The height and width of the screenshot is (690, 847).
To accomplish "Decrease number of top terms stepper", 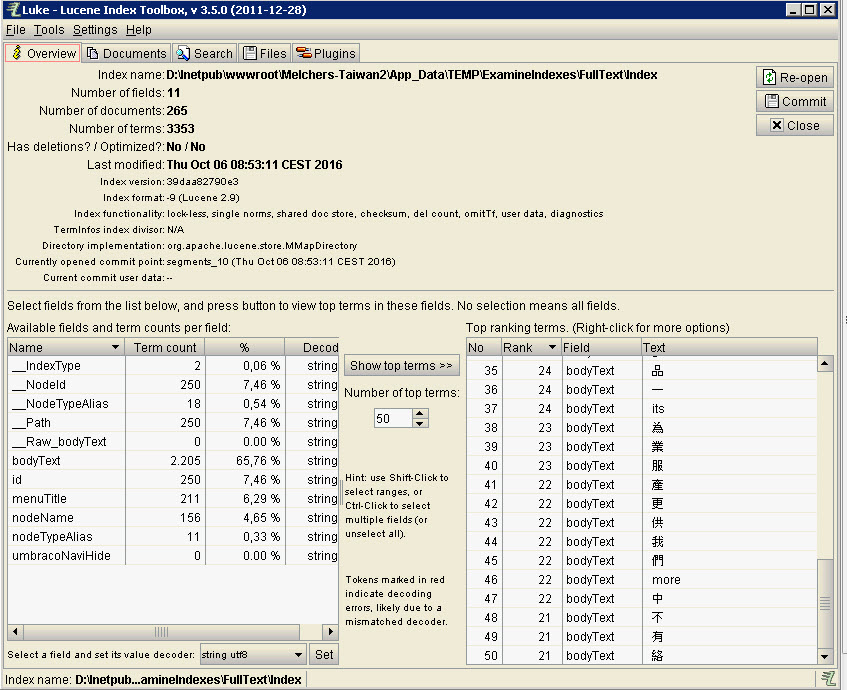I will (420, 423).
